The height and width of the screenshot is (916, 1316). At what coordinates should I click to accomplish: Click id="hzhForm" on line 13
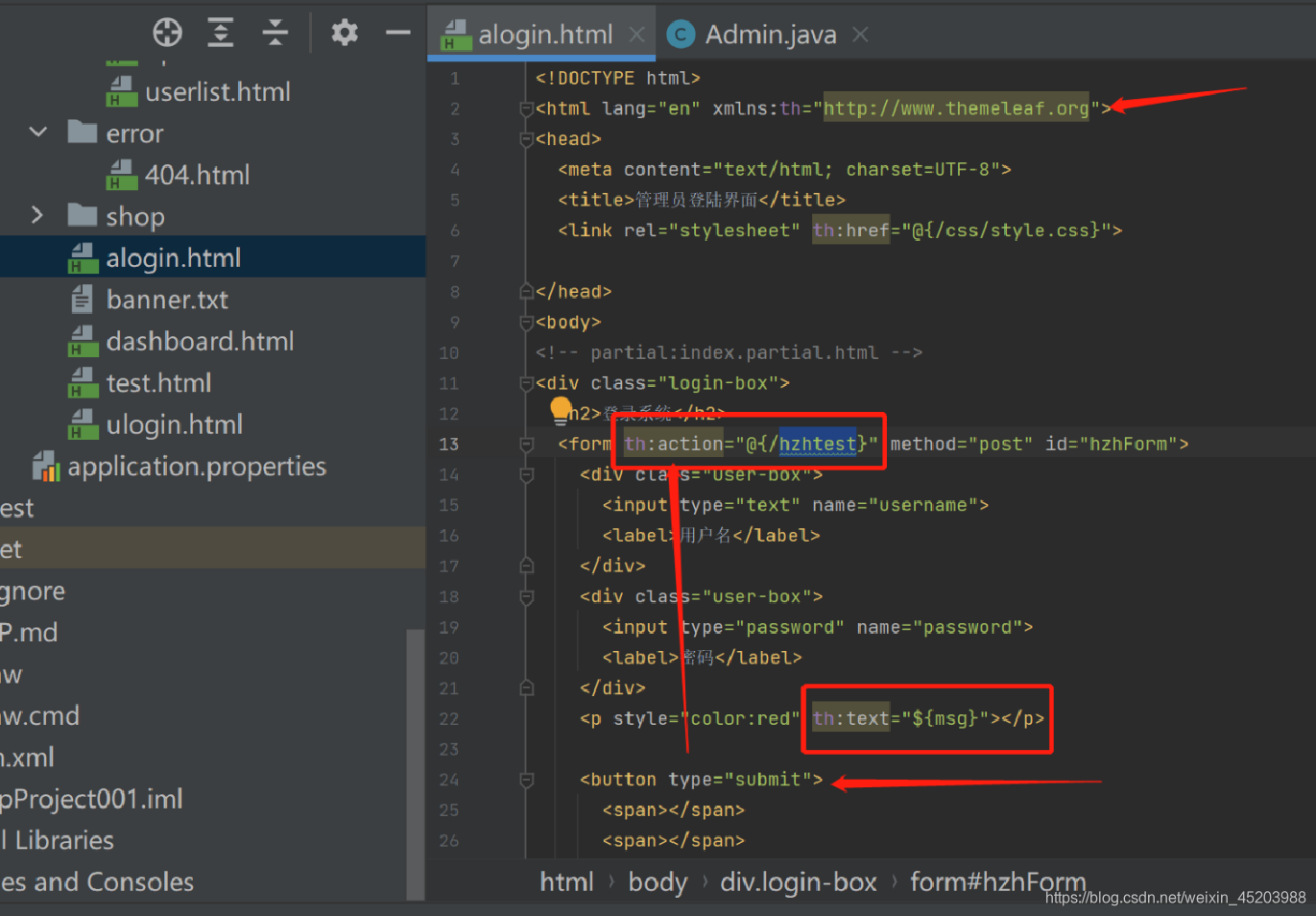click(x=1111, y=444)
